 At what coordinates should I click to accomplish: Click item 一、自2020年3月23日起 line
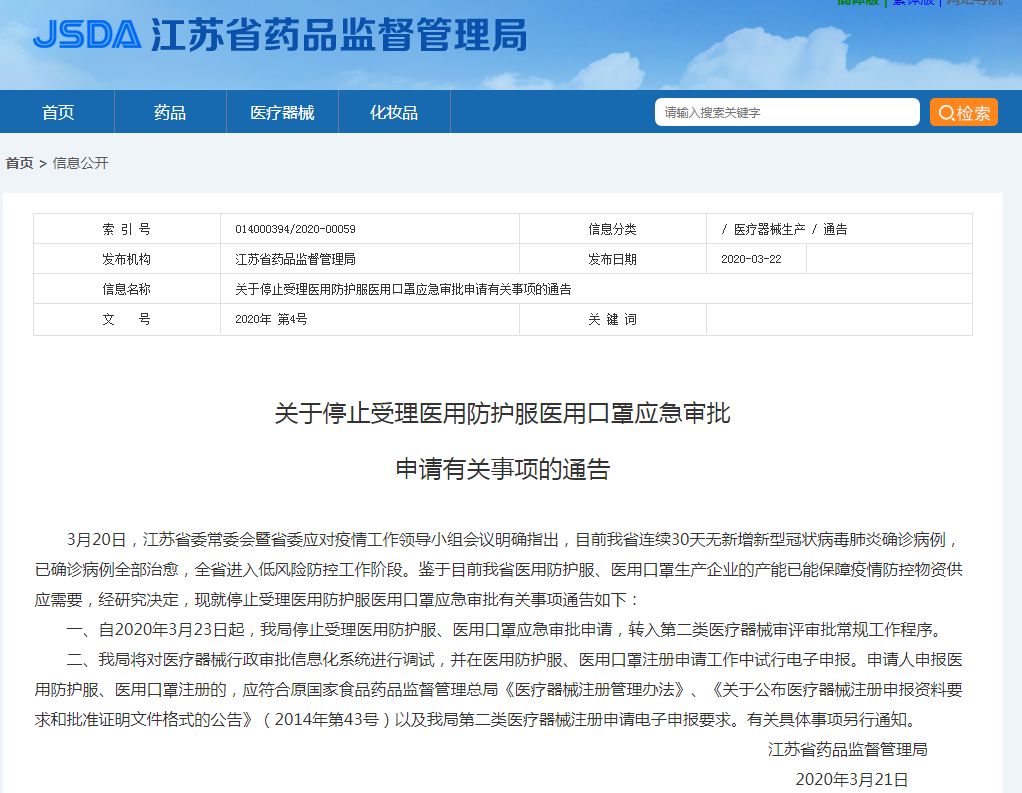(x=506, y=629)
